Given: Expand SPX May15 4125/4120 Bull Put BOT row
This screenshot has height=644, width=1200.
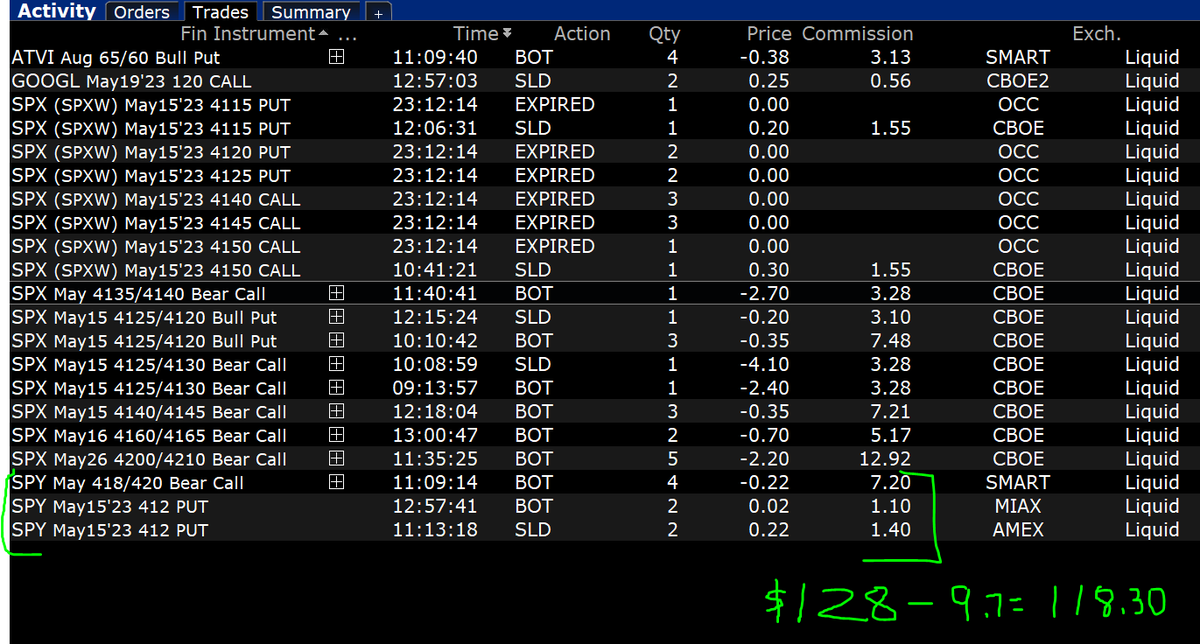Looking at the screenshot, I should pyautogui.click(x=337, y=341).
